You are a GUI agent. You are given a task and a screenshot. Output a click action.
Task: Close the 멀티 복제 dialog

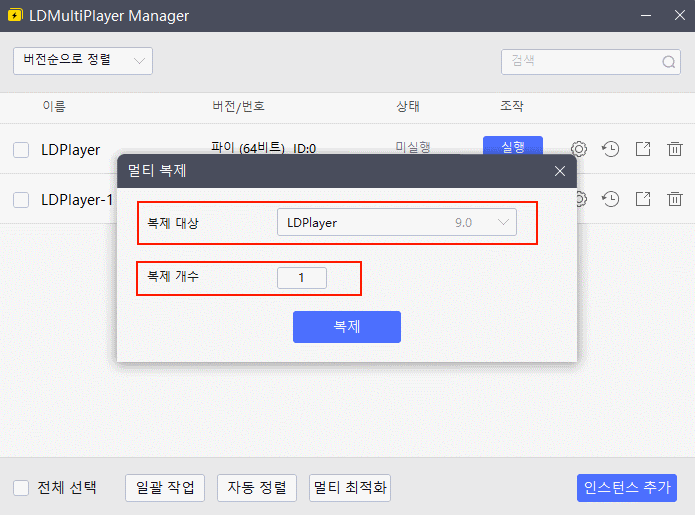click(x=560, y=171)
